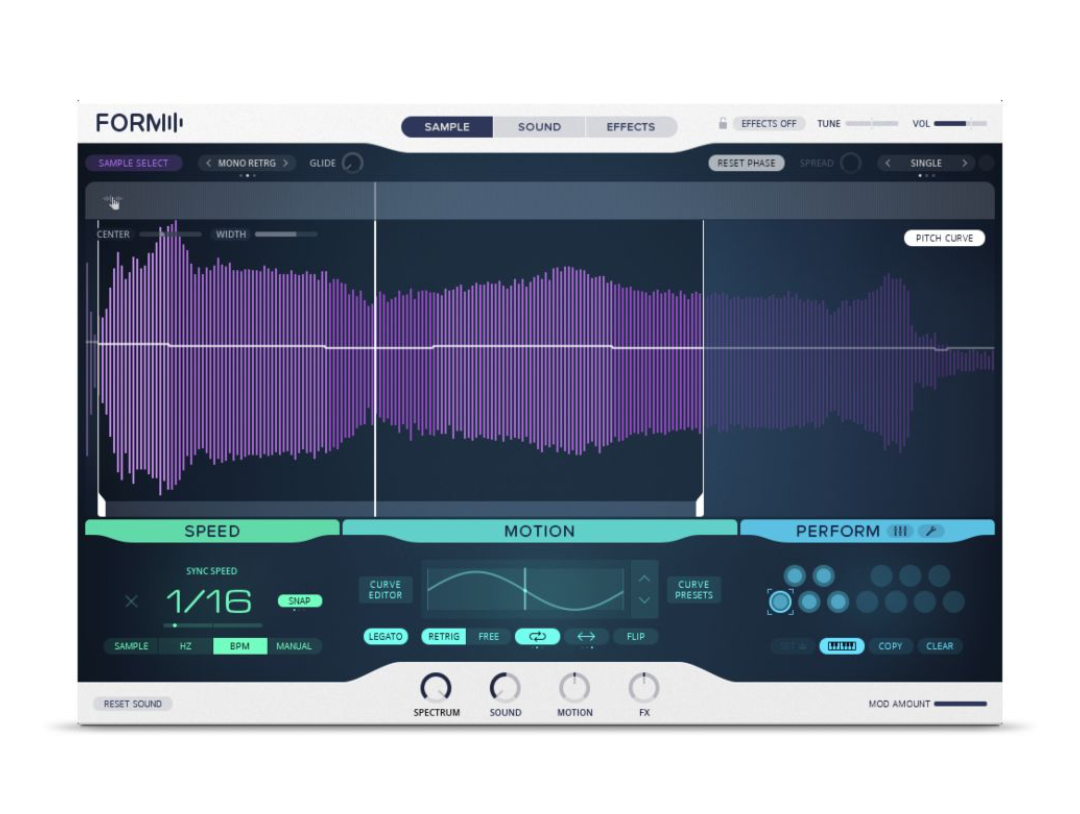Open the EFFECTS tab
This screenshot has width=1080, height=814.
click(x=631, y=126)
